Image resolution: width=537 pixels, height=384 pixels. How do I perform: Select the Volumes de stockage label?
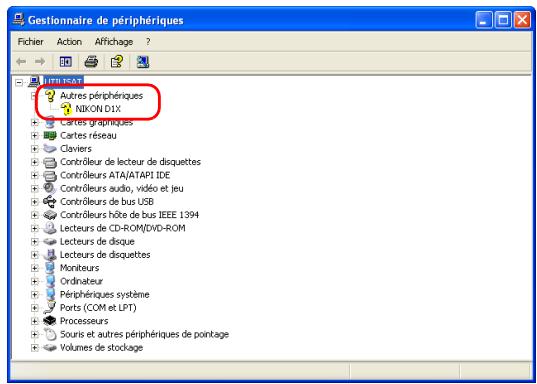(101, 348)
